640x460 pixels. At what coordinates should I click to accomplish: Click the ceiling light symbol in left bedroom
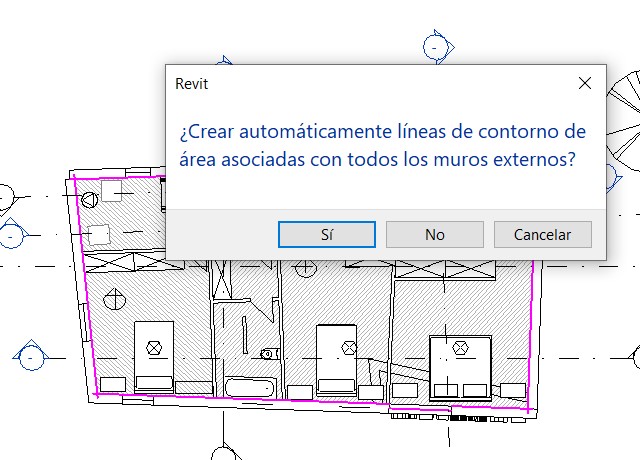coord(113,298)
